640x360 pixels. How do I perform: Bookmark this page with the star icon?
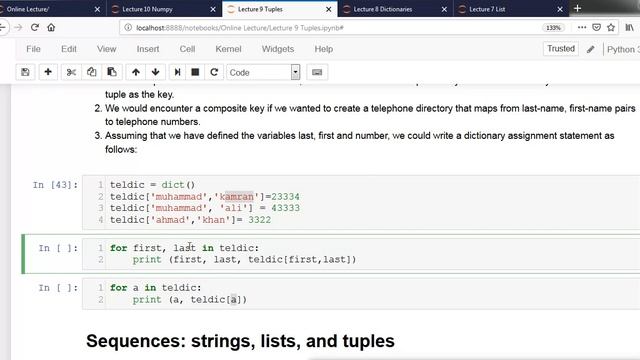611,27
